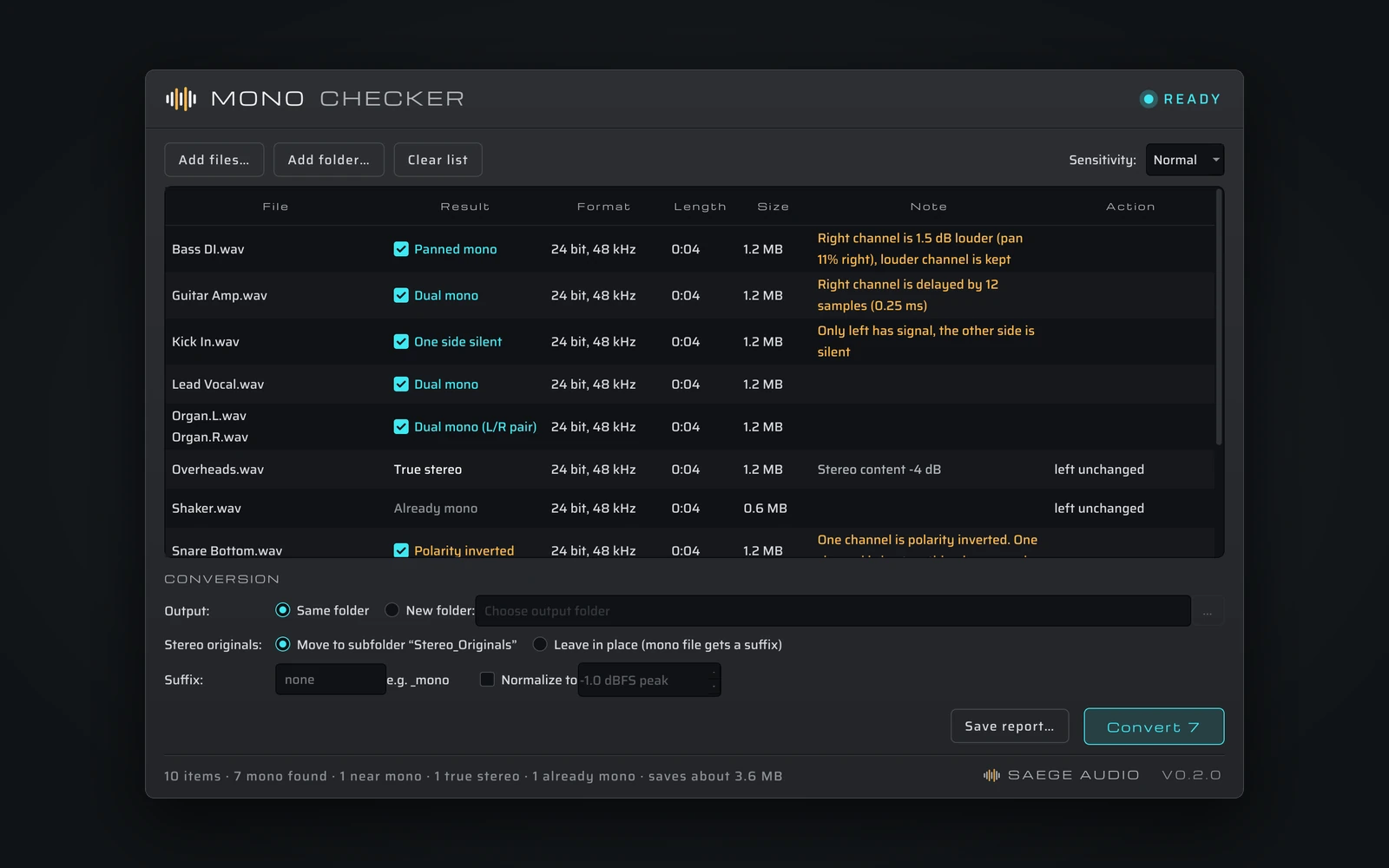The height and width of the screenshot is (868, 1389).
Task: Sort by the Format column header
Action: (x=603, y=207)
